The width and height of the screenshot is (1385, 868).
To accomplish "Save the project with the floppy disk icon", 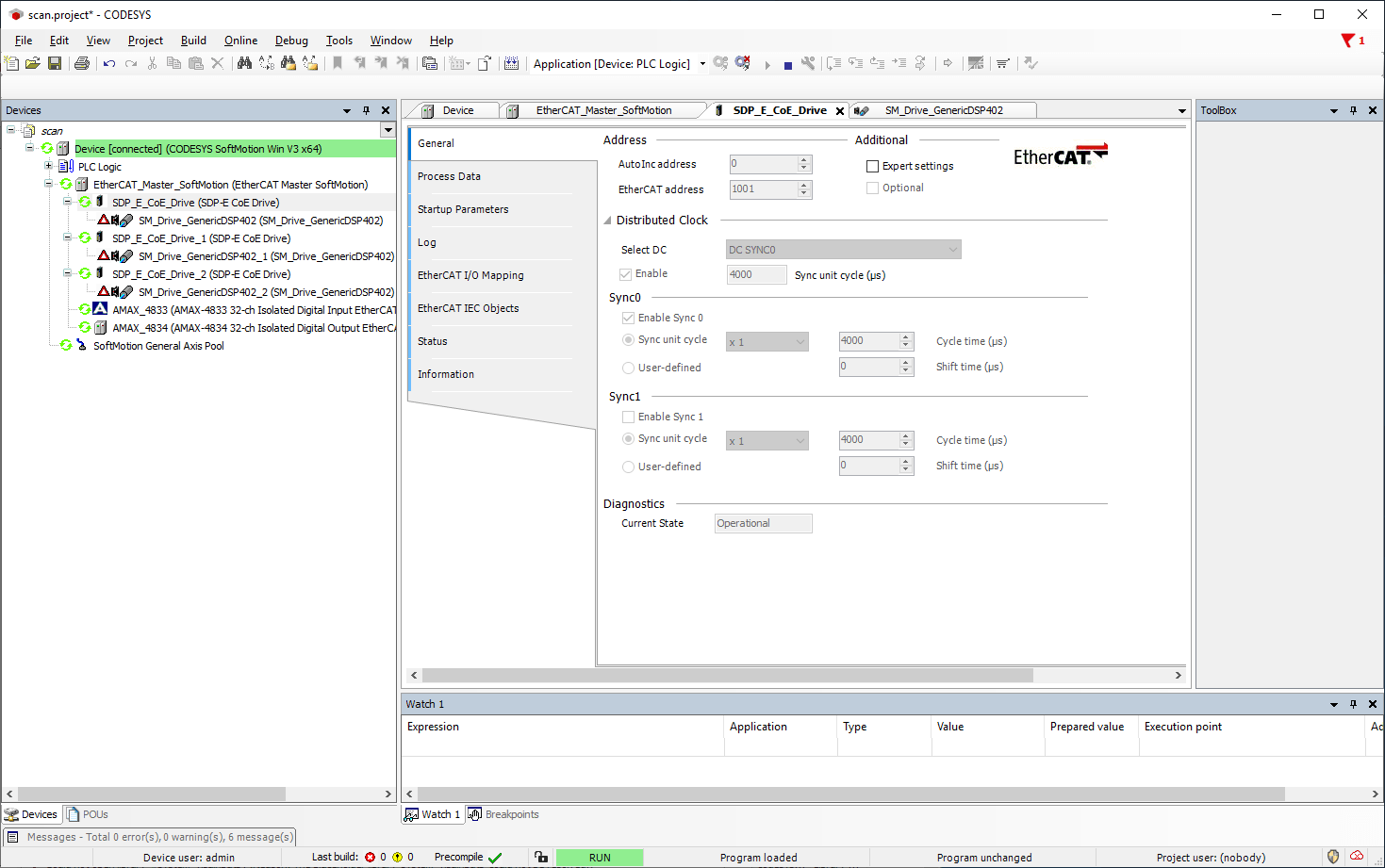I will [x=55, y=63].
